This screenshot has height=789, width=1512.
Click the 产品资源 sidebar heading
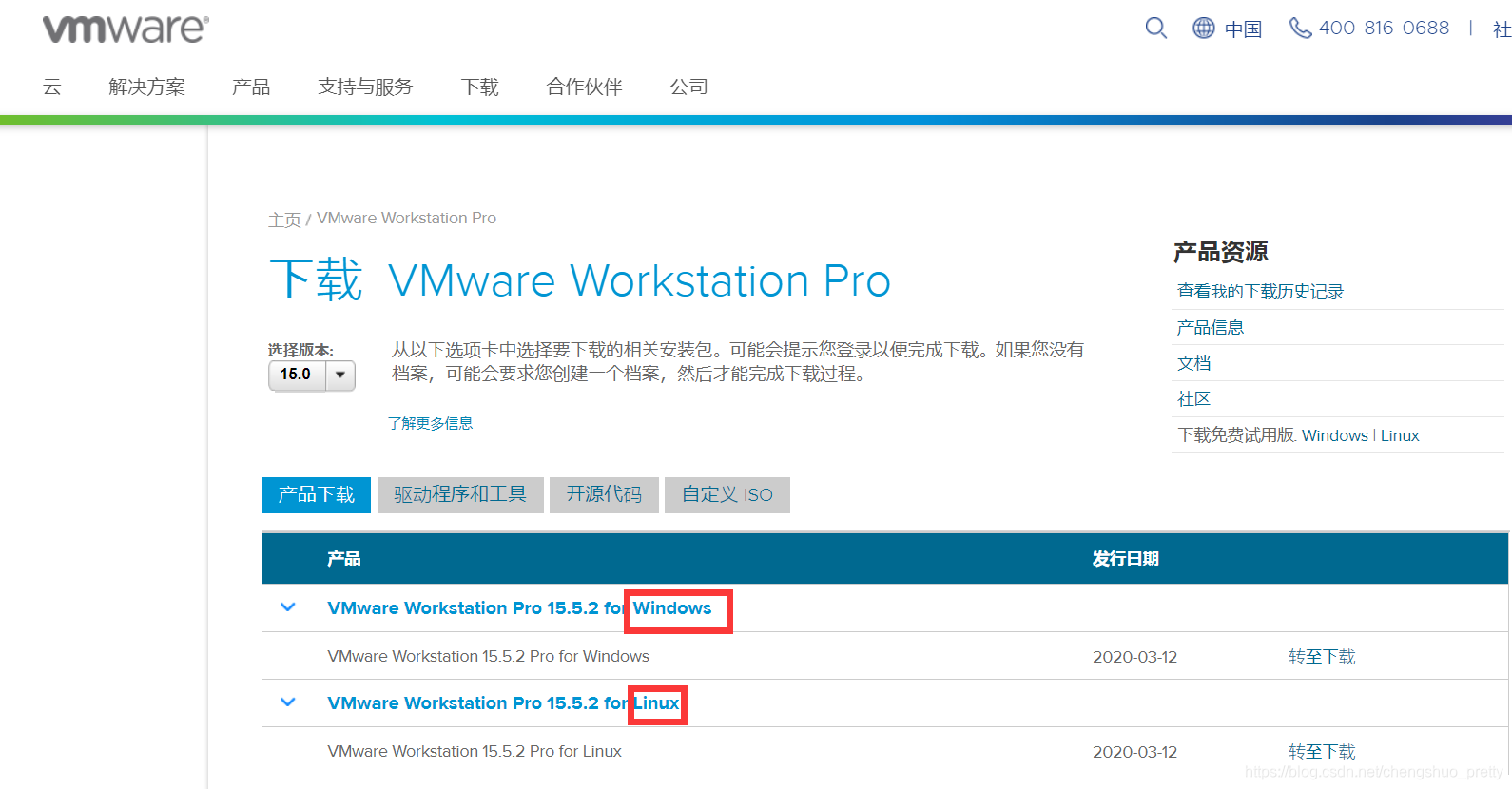(x=1221, y=251)
